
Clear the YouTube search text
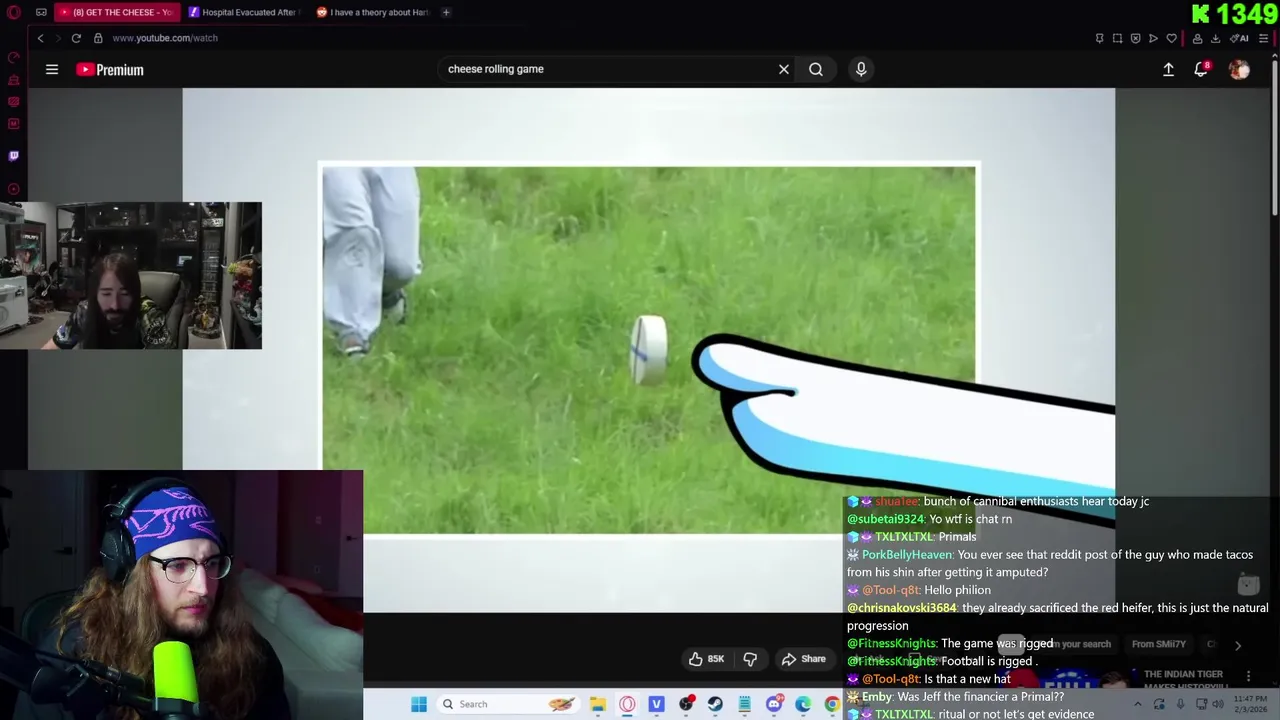[x=784, y=69]
